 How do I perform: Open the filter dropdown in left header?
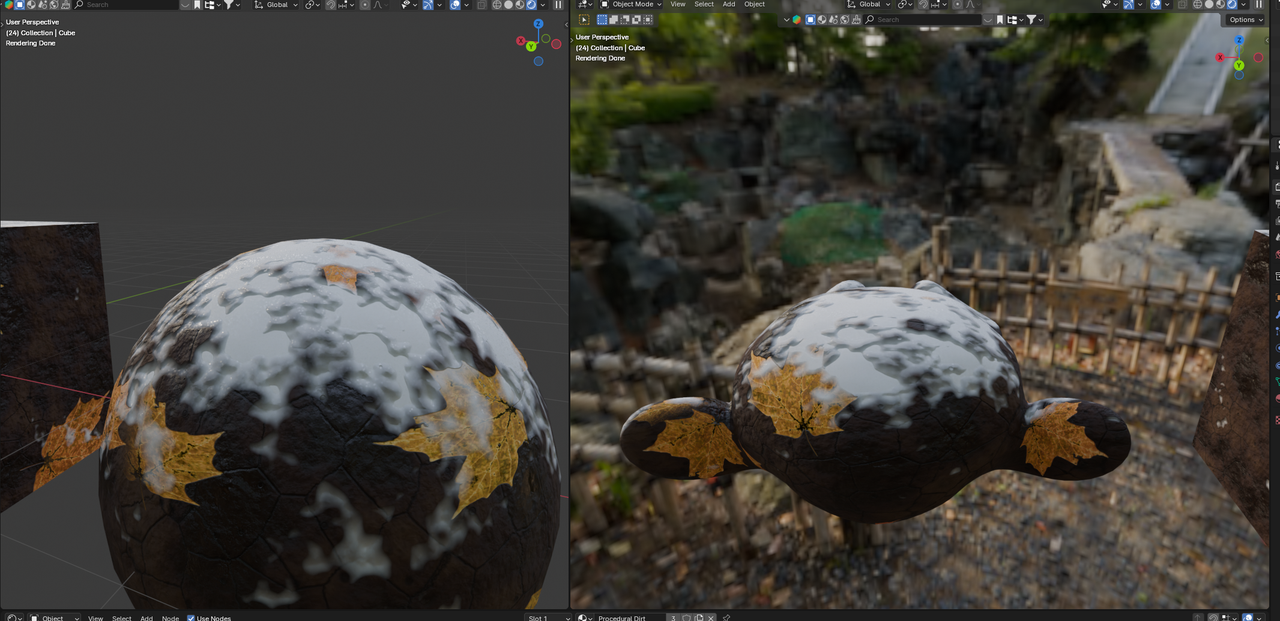point(232,5)
